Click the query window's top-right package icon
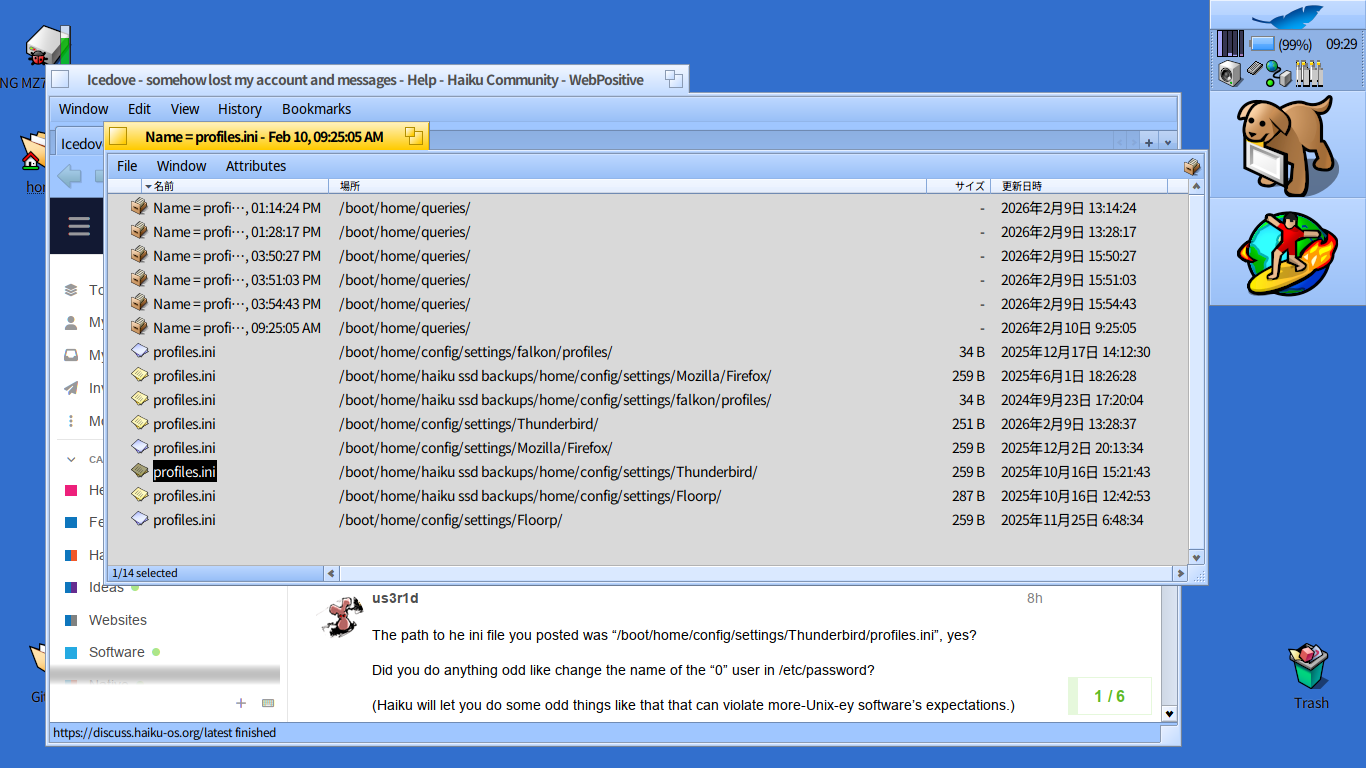Viewport: 1366px width, 768px height. coord(1192,166)
